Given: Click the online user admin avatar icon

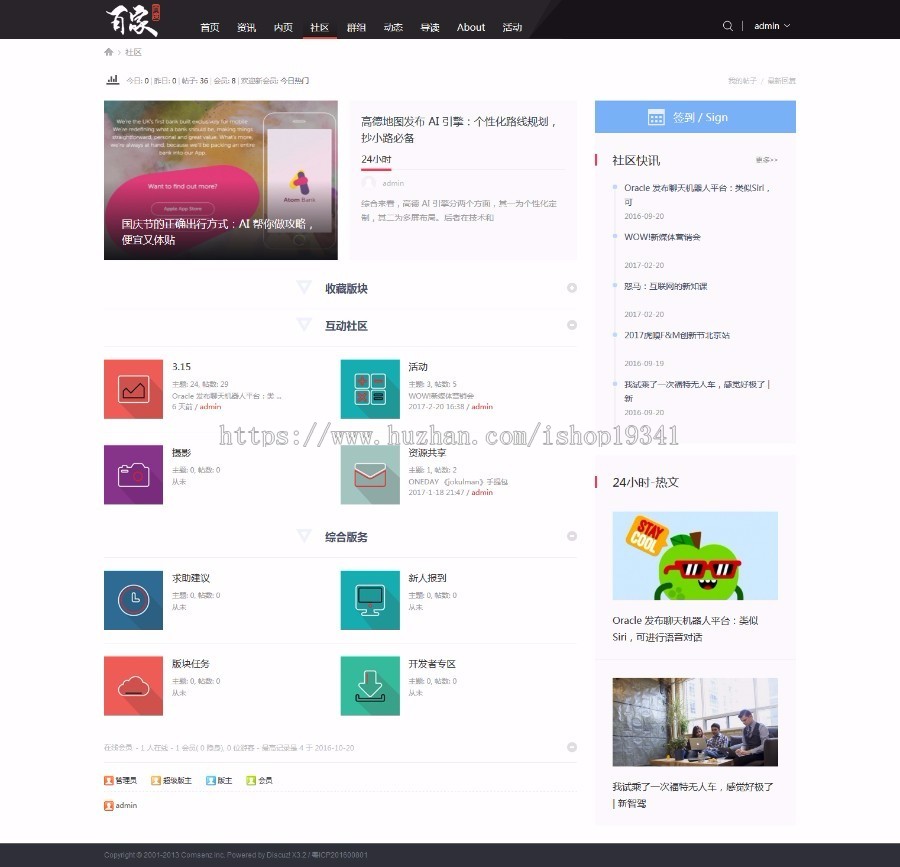Looking at the screenshot, I should point(108,806).
